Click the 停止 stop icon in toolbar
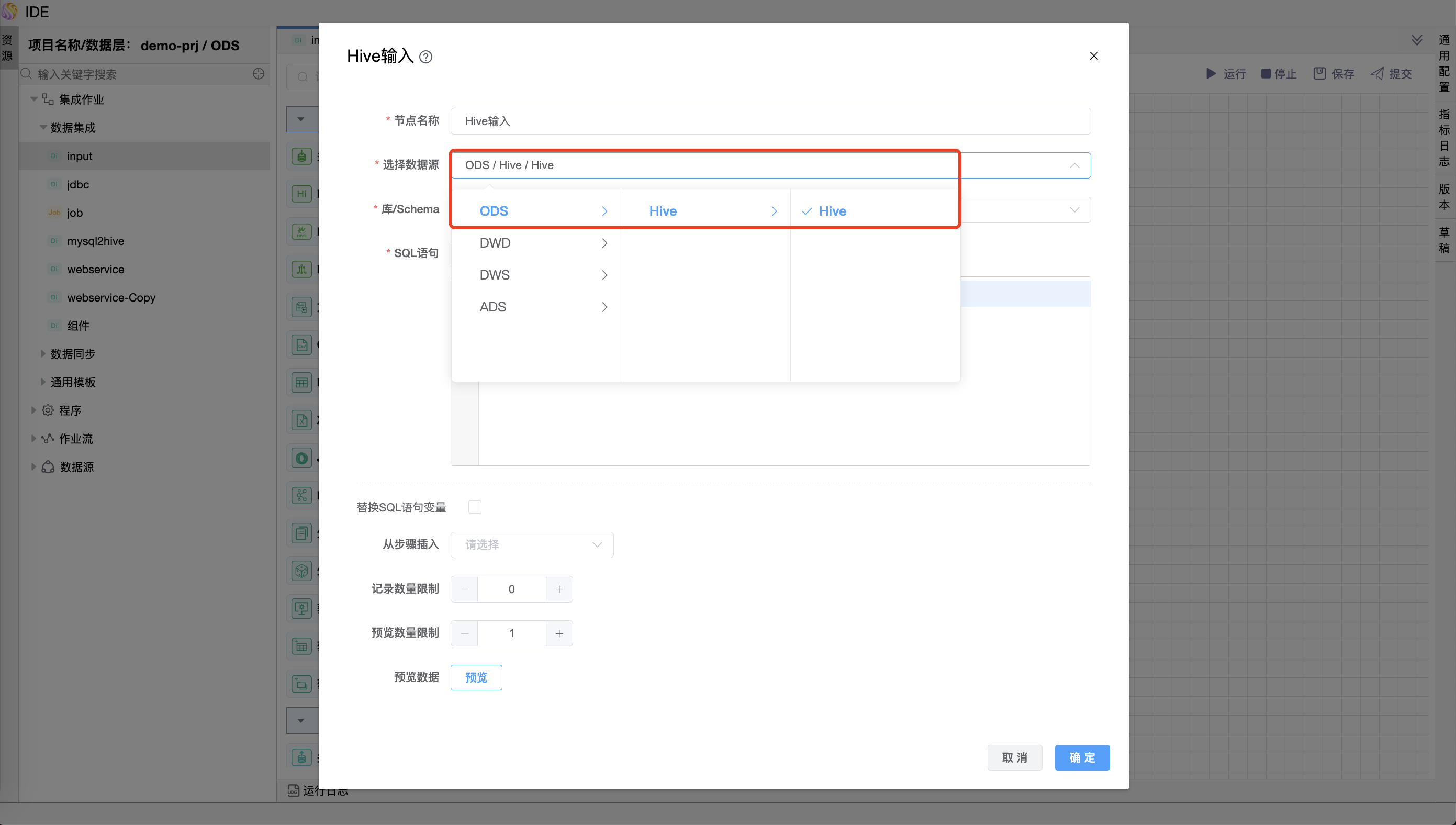 pyautogui.click(x=1265, y=74)
